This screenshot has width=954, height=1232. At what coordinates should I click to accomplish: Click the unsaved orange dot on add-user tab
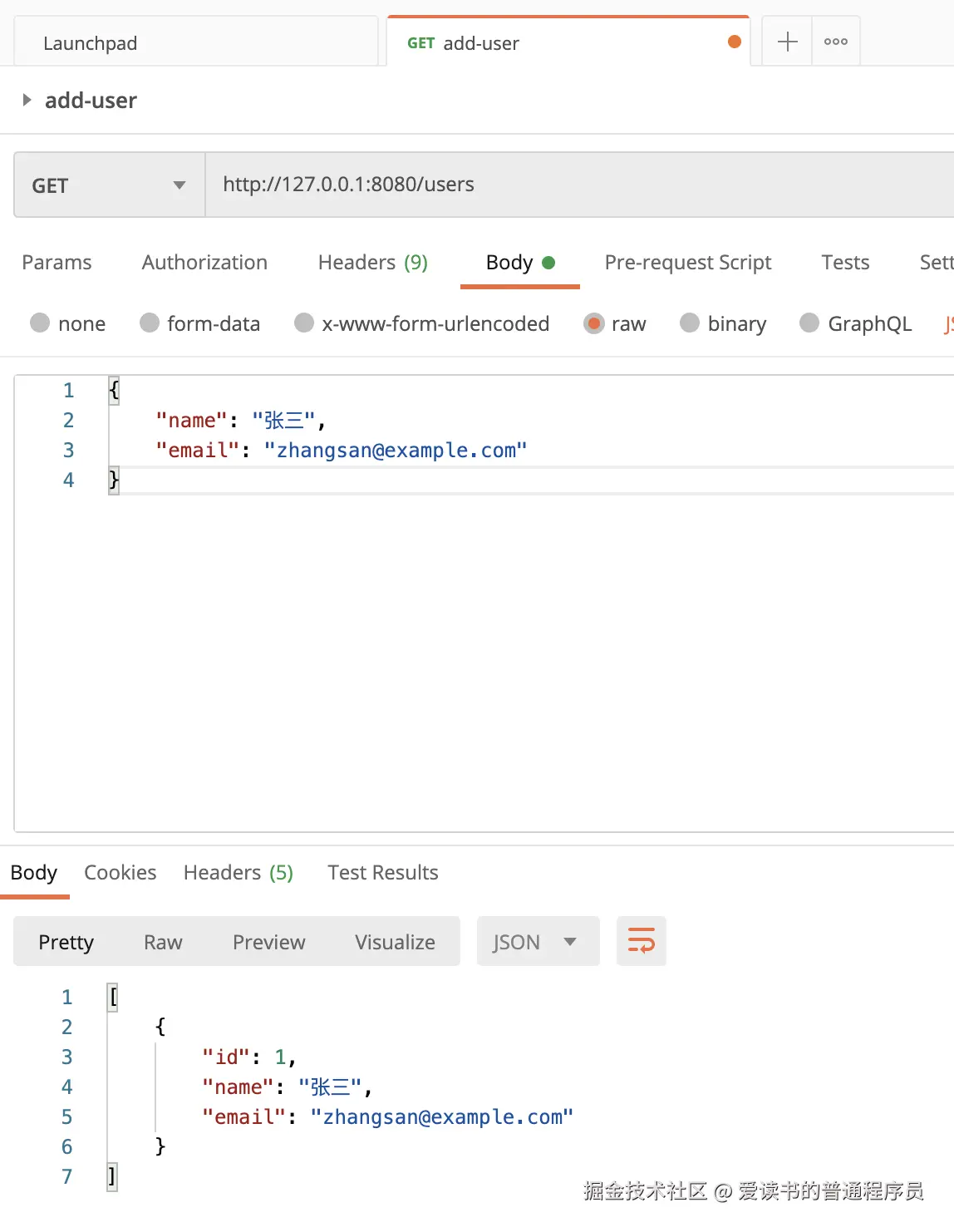pyautogui.click(x=735, y=42)
